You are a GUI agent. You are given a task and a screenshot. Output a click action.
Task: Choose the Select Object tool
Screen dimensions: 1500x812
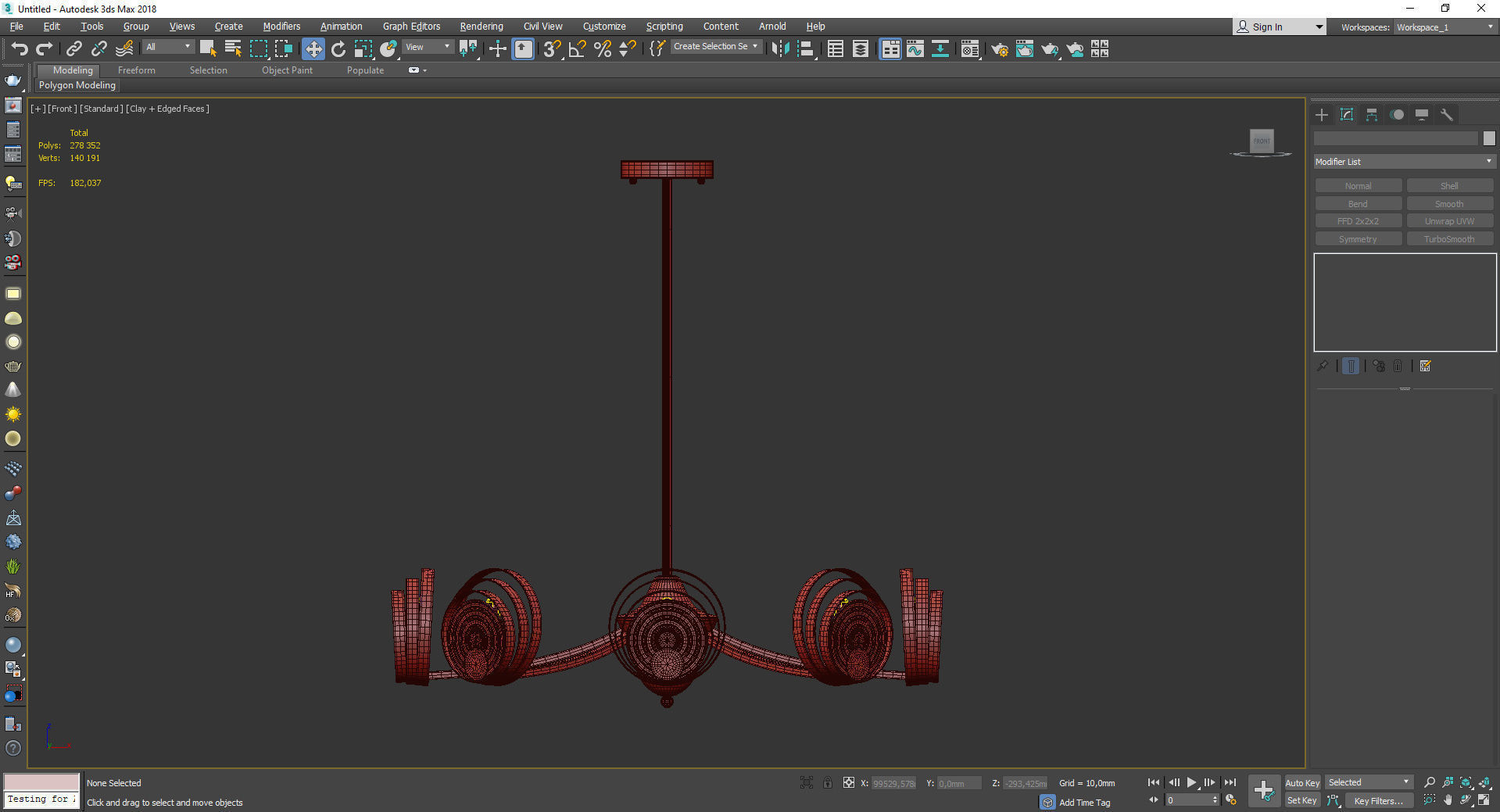(208, 49)
